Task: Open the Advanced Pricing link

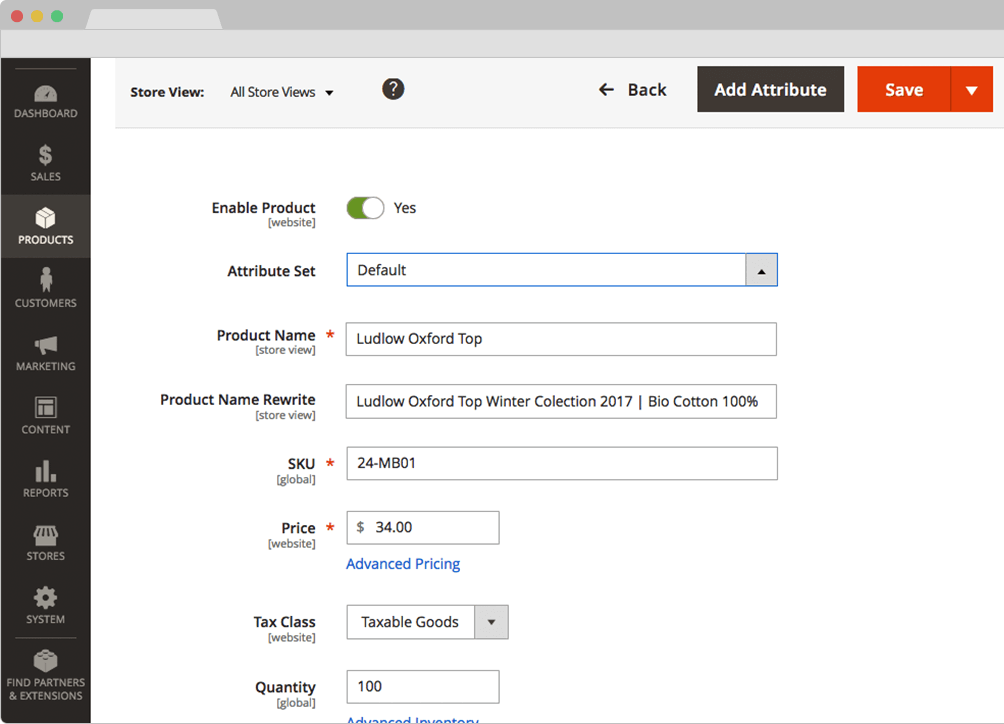Action: click(403, 564)
